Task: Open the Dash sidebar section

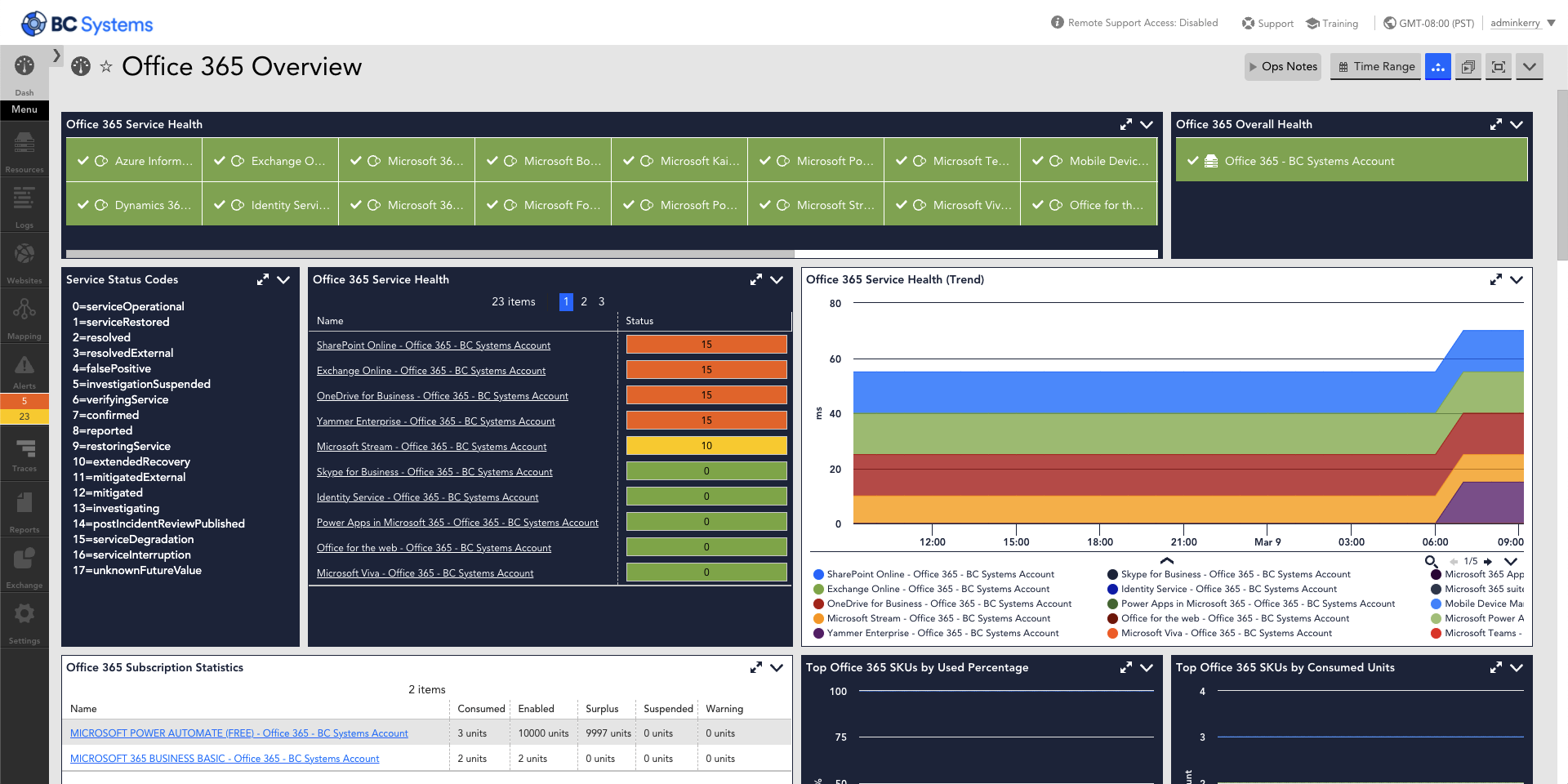Action: pyautogui.click(x=24, y=73)
